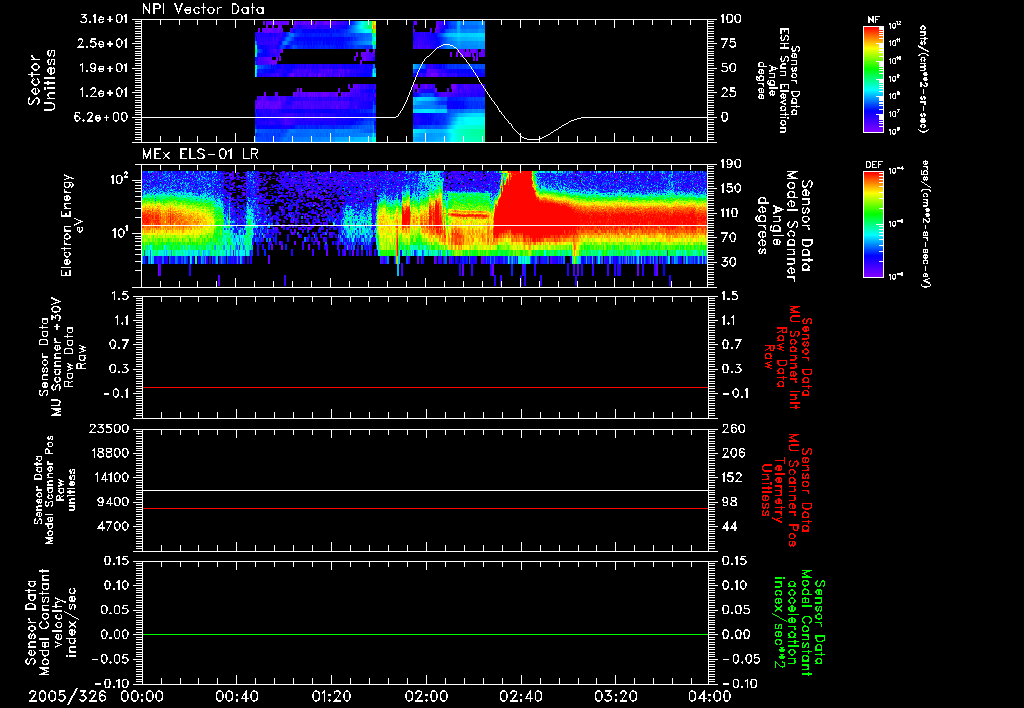Click the 260 telemetry tick label
Screen dimensions: 1024x708
click(731, 428)
